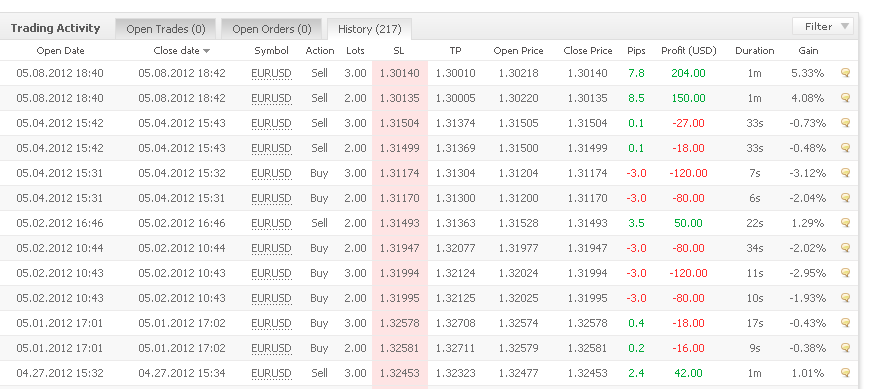880x389 pixels.
Task: Open EURUSD symbol link in first row
Action: 271,73
